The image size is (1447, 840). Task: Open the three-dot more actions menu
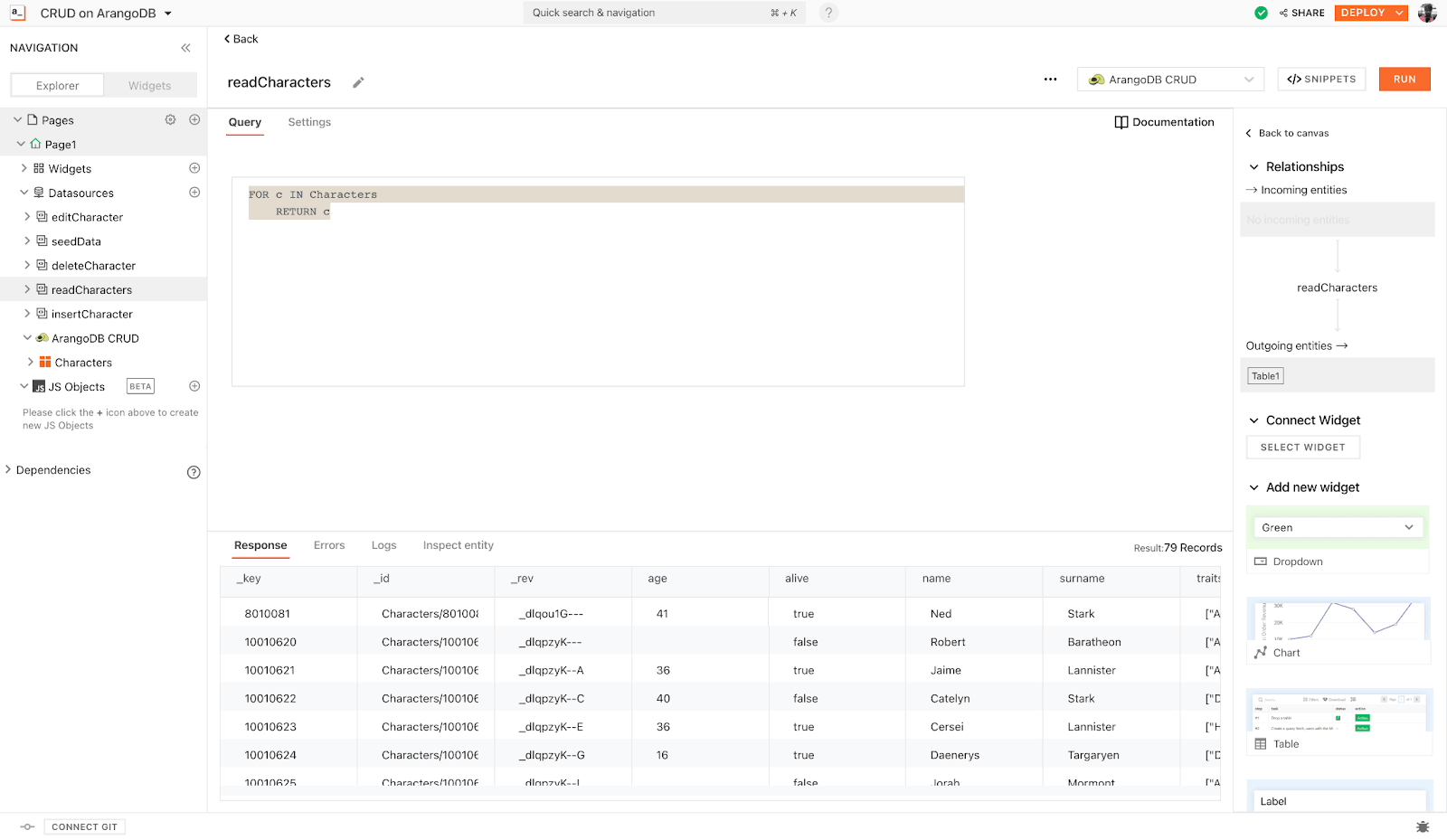1050,80
